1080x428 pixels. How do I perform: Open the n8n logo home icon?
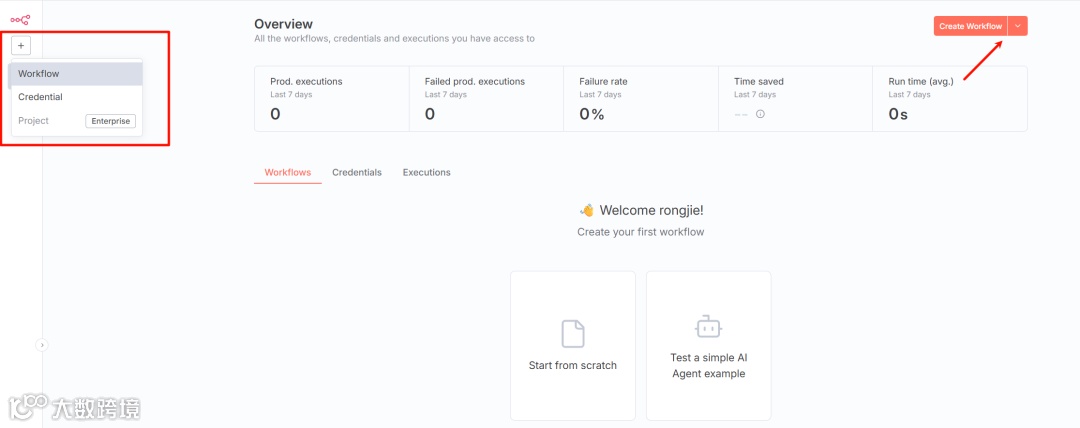21,19
